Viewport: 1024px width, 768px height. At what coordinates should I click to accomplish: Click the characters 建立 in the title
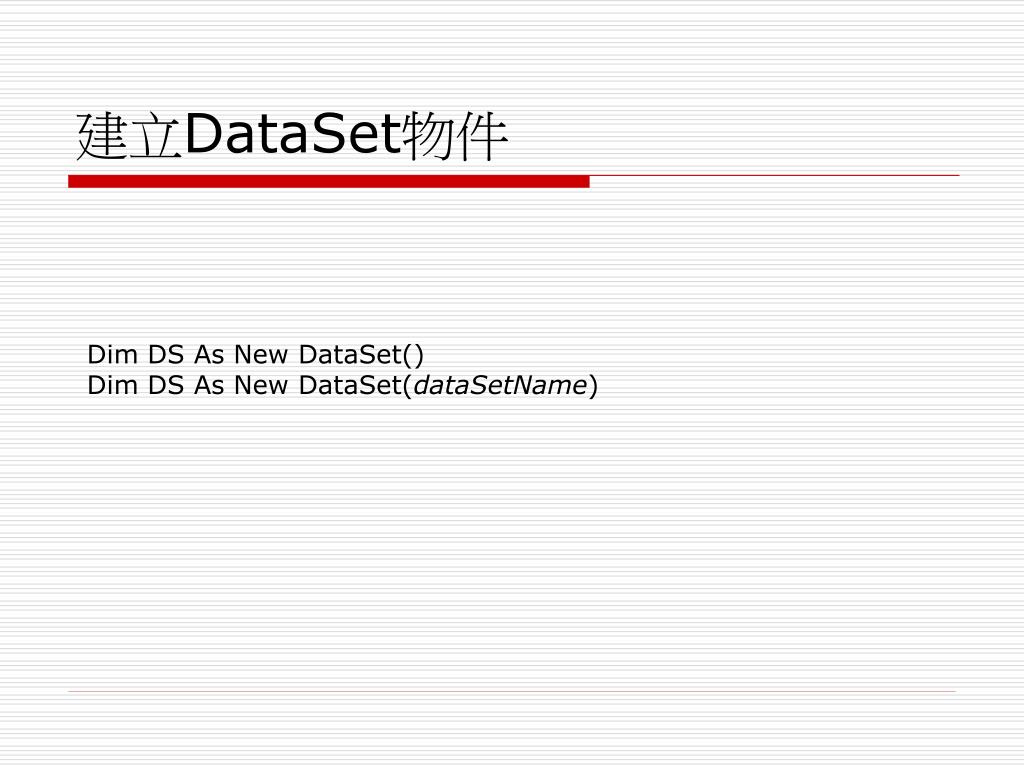129,136
